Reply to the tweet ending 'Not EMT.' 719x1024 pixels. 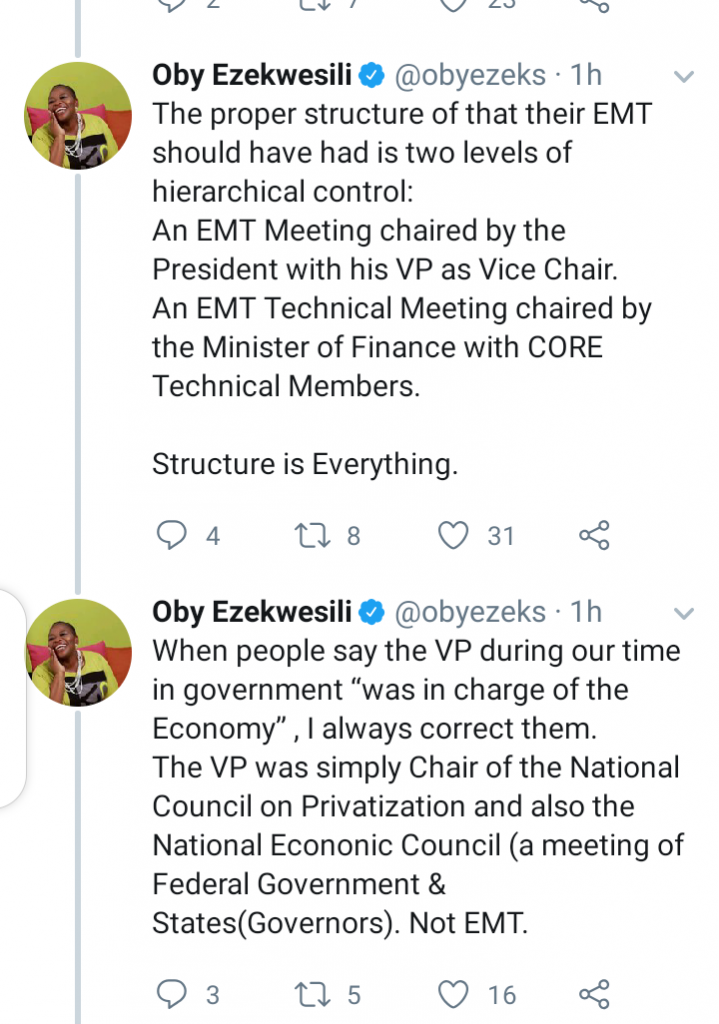173,994
